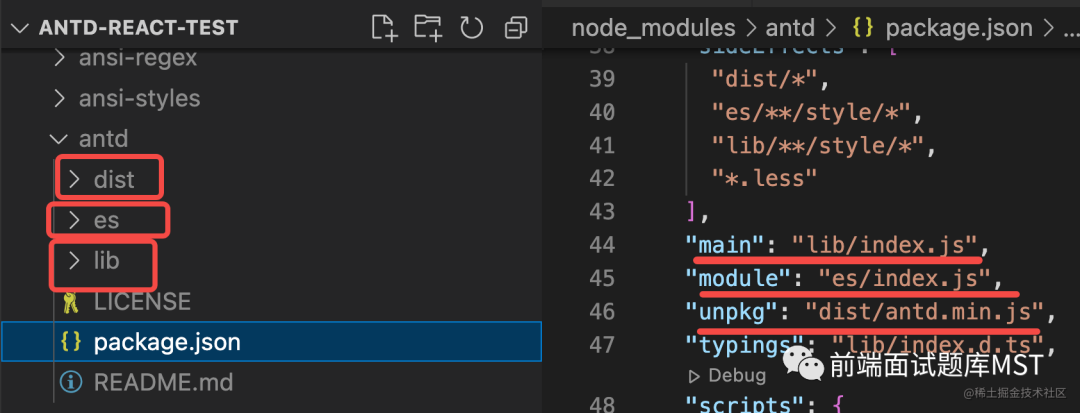Image resolution: width=1080 pixels, height=413 pixels.
Task: Collapse the antd folder
Action: click(60, 139)
